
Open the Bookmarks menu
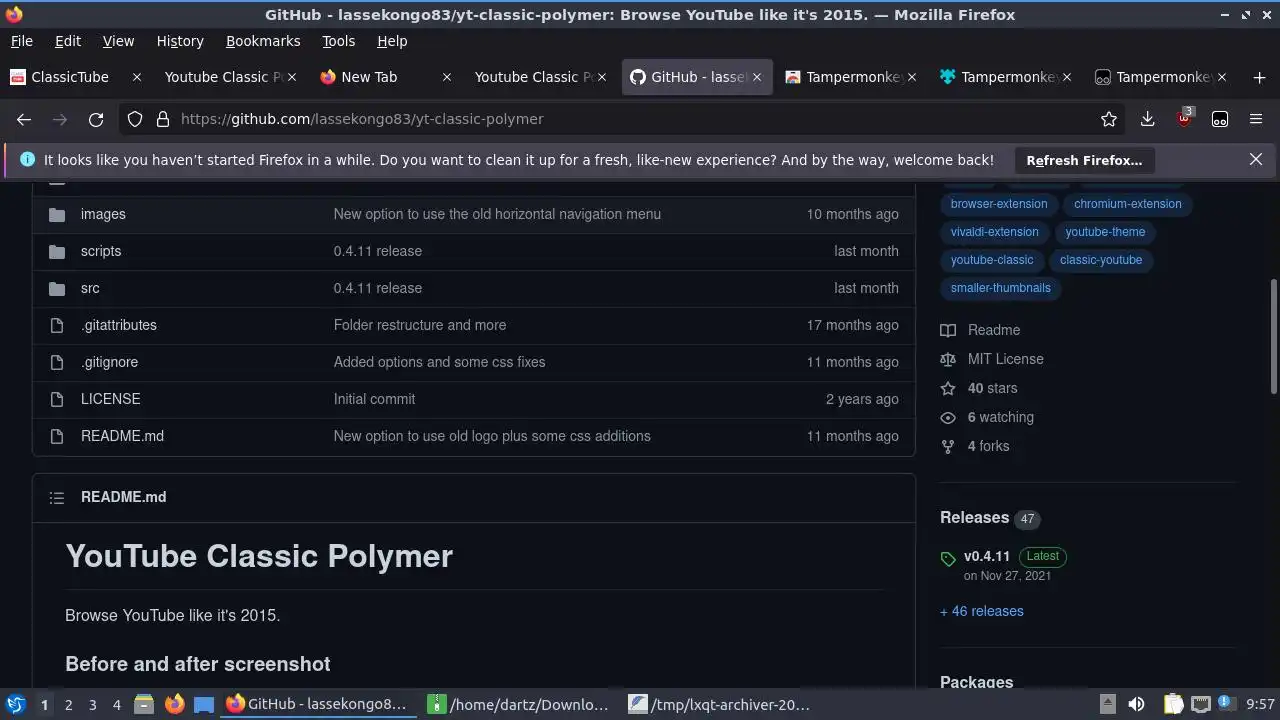coord(263,41)
